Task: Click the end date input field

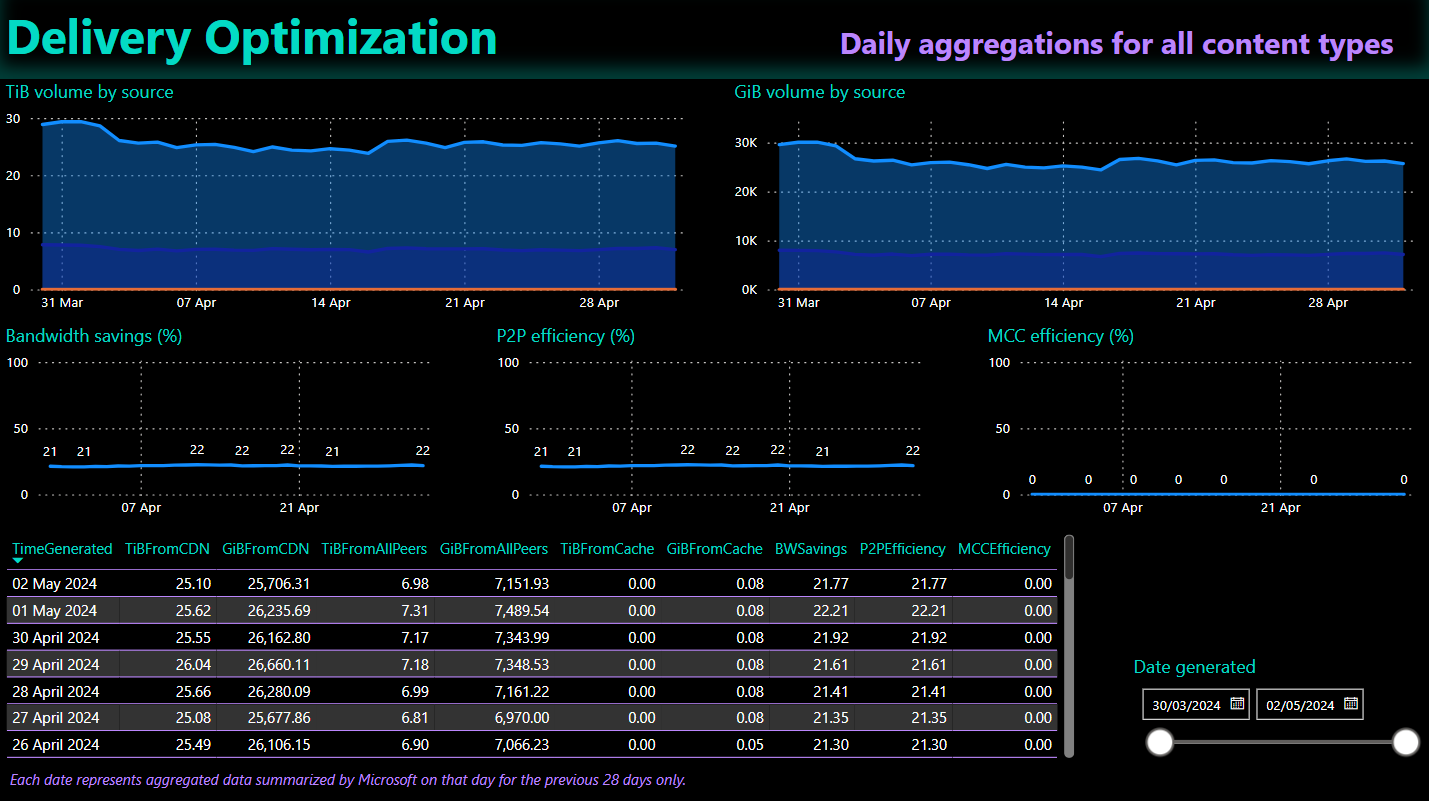Action: point(1300,705)
